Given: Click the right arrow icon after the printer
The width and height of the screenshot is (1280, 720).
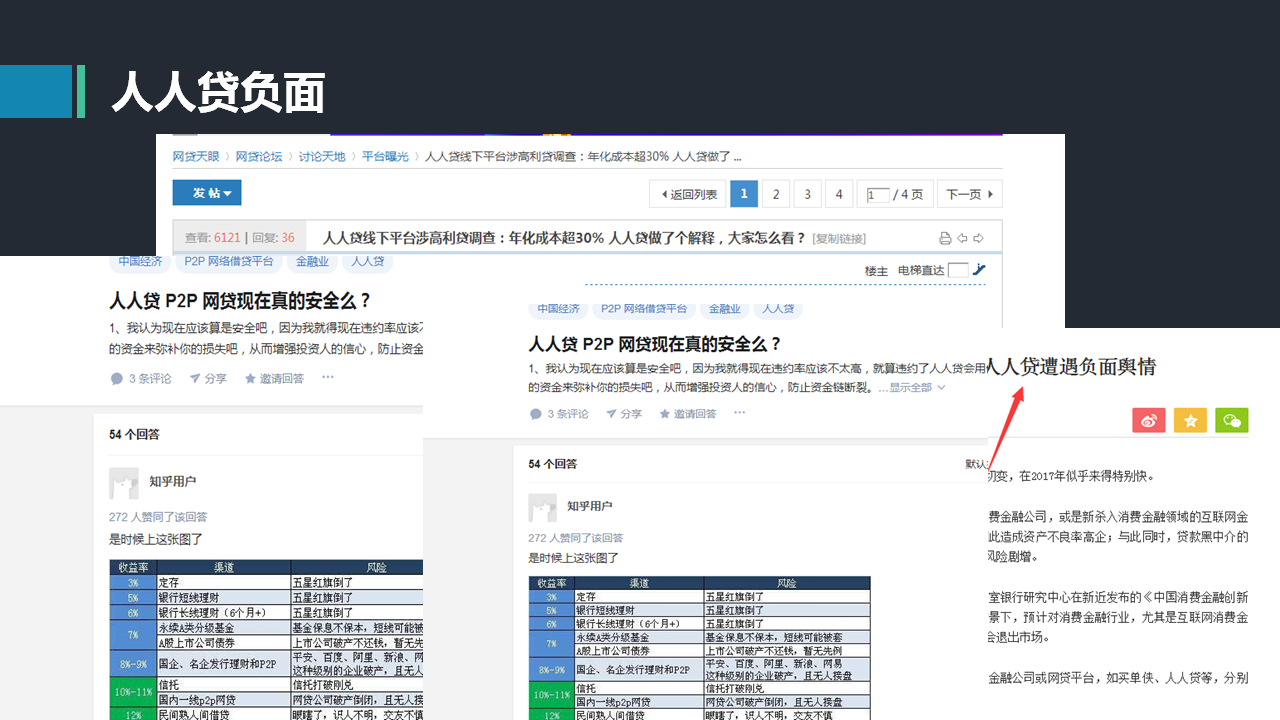Looking at the screenshot, I should click(978, 238).
